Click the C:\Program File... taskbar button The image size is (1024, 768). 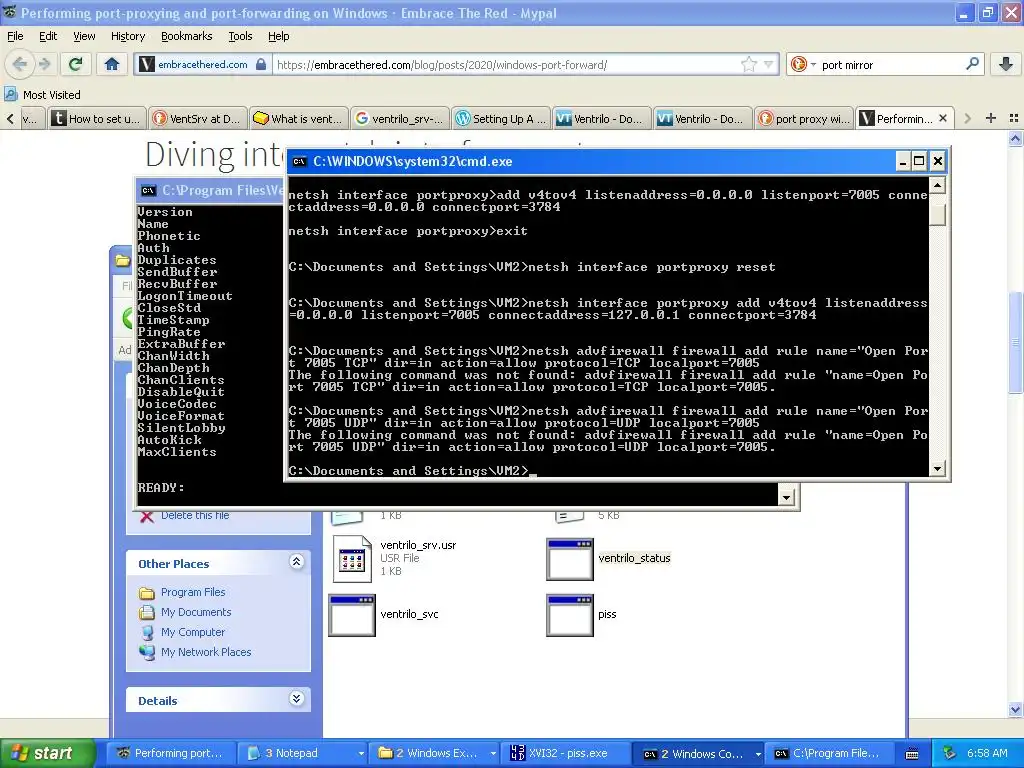829,753
